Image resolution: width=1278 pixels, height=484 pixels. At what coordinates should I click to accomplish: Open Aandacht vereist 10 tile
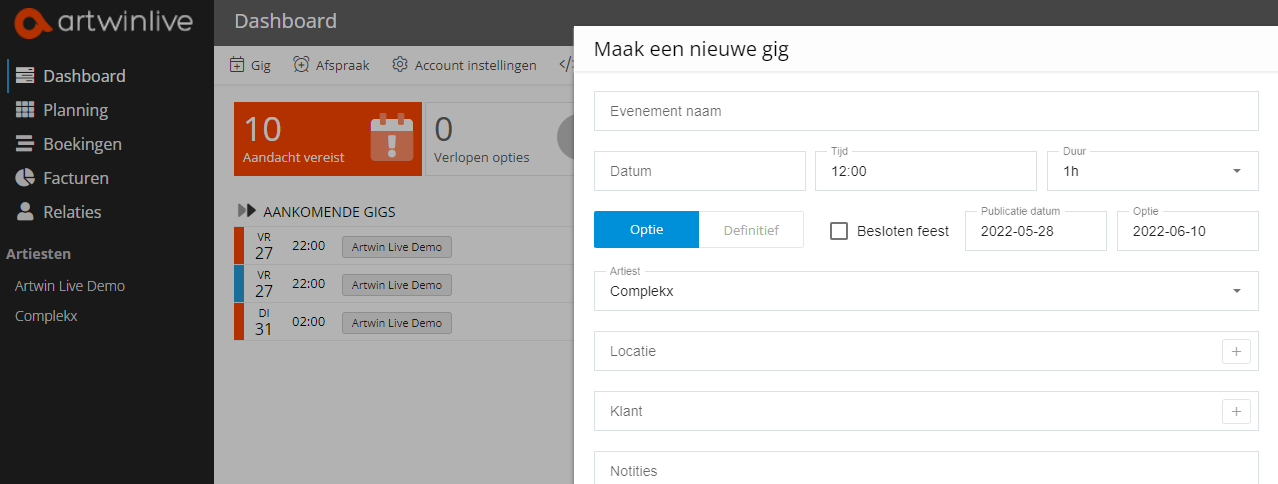tap(328, 139)
